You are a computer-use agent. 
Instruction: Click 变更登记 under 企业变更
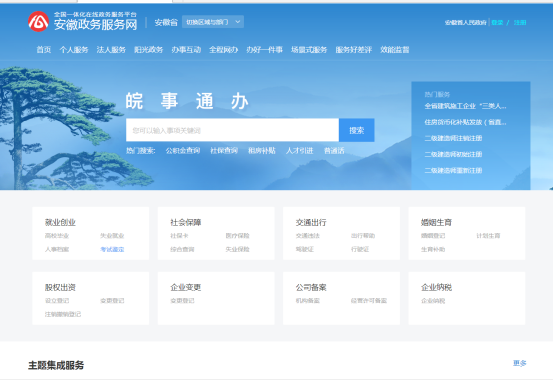(182, 301)
